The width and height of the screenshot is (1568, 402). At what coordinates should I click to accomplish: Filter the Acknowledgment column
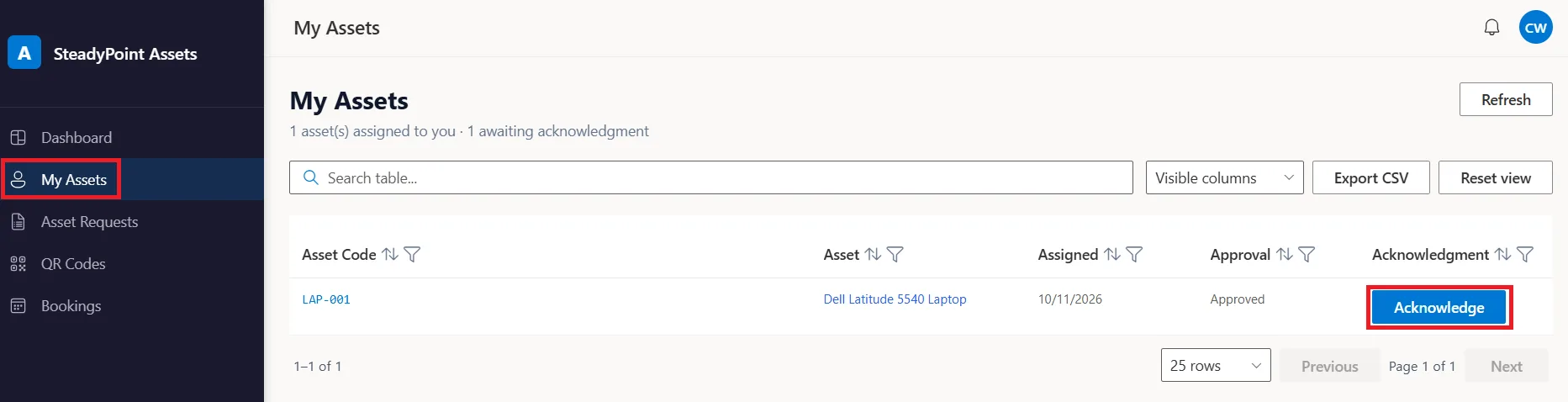1525,254
